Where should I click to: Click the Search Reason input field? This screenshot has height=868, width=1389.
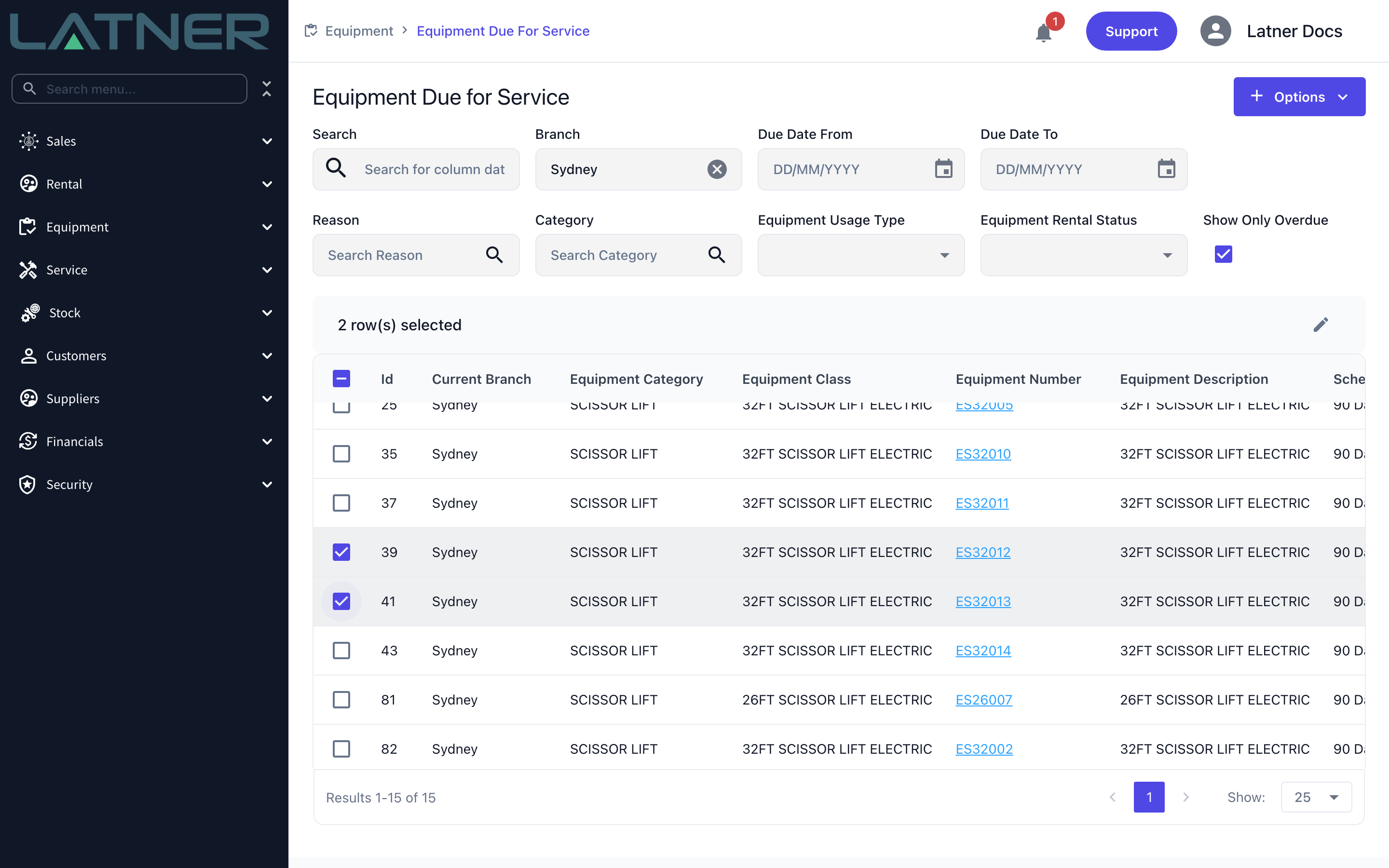(416, 255)
